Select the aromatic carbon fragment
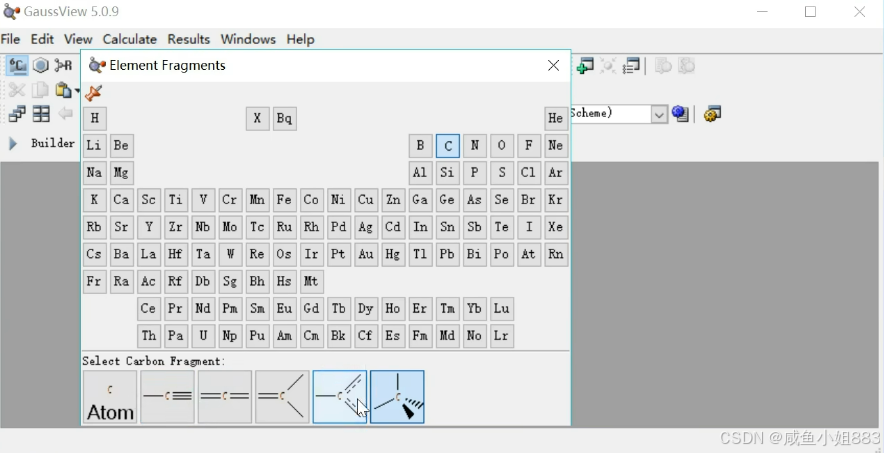The width and height of the screenshot is (884, 453). click(340, 397)
